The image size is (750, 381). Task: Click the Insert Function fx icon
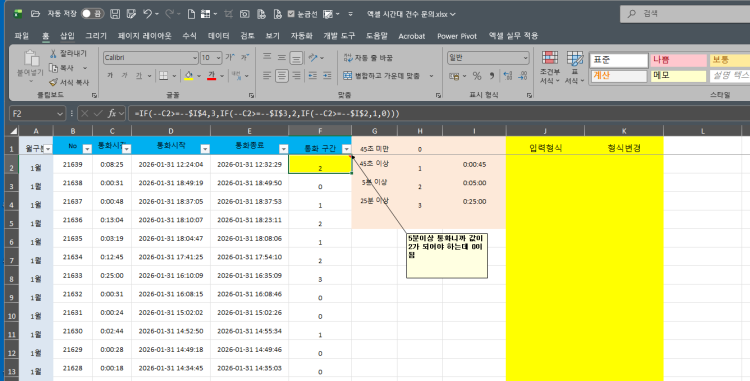[112, 113]
